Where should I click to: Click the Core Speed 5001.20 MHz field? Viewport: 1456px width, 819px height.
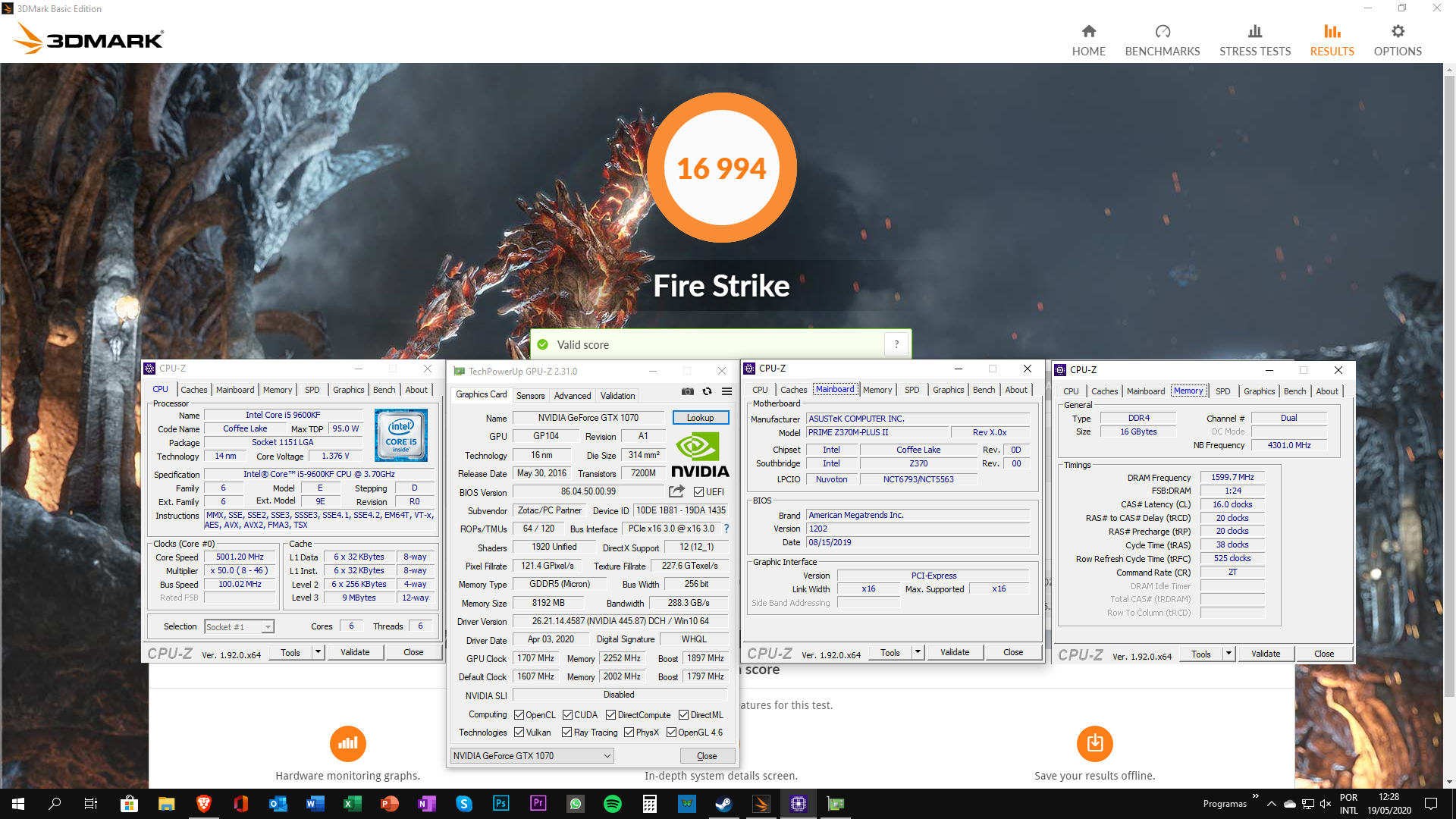tap(240, 557)
